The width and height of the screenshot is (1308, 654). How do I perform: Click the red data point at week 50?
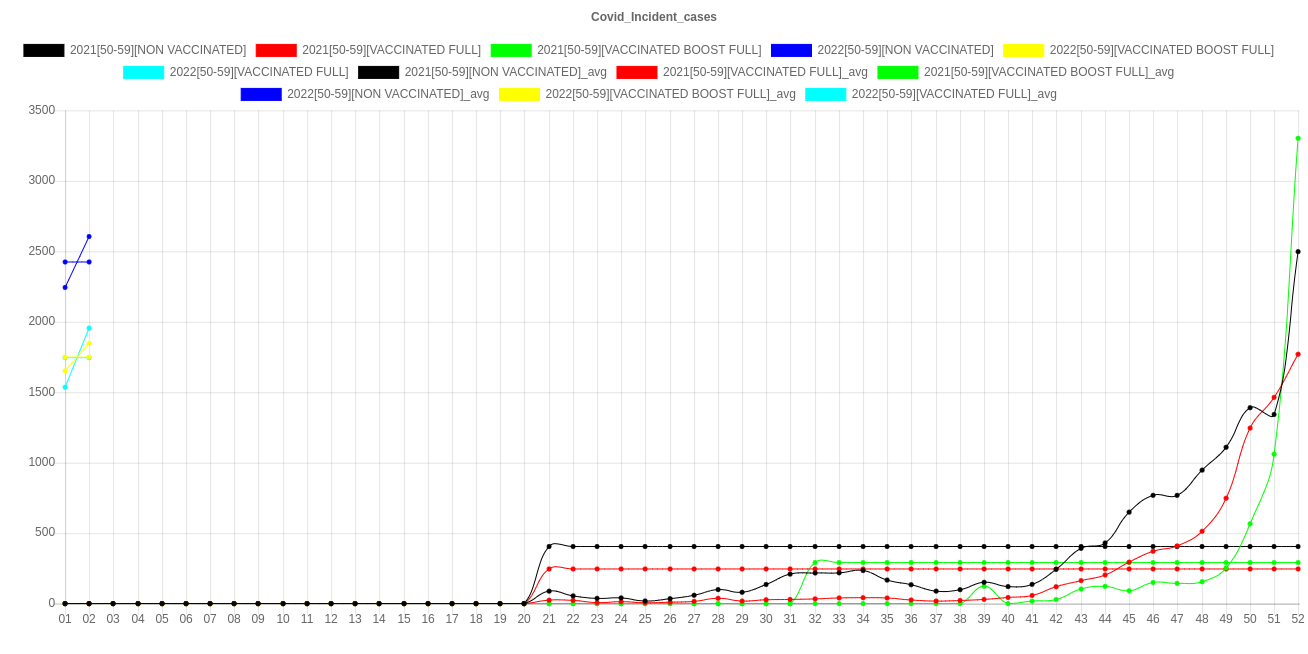(1250, 428)
